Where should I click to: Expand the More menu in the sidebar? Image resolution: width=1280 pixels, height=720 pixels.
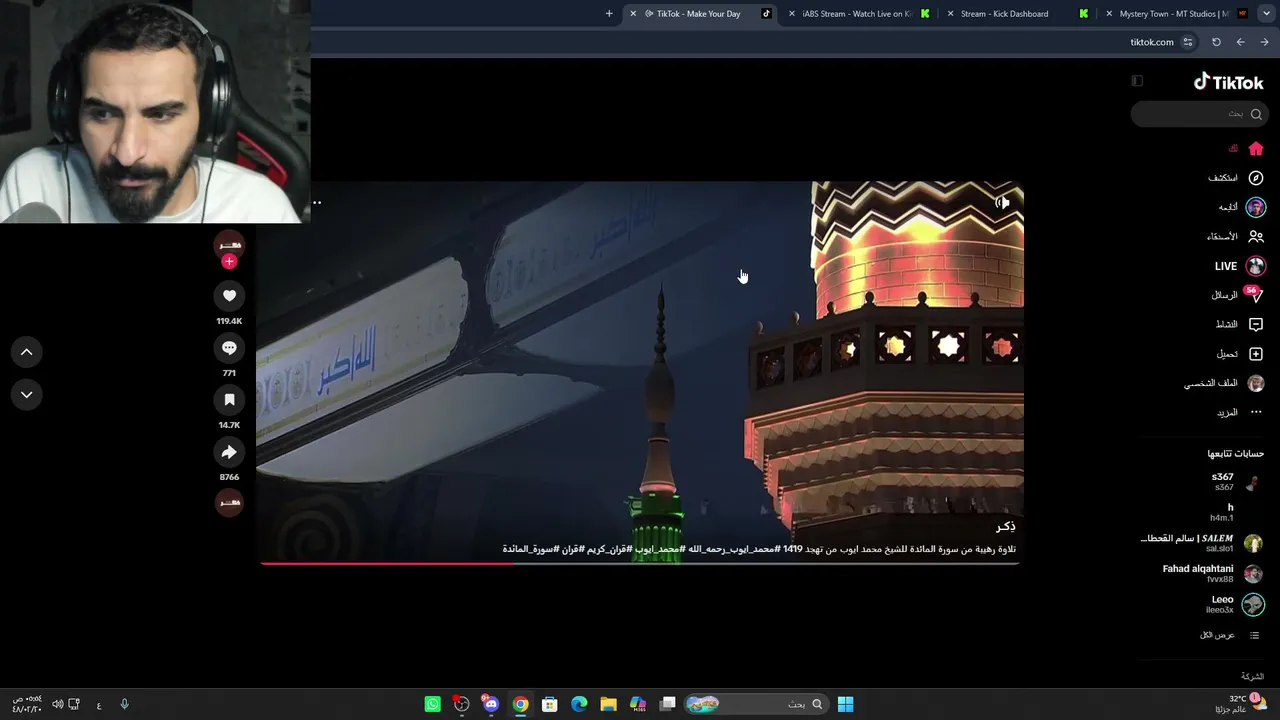click(x=1240, y=412)
